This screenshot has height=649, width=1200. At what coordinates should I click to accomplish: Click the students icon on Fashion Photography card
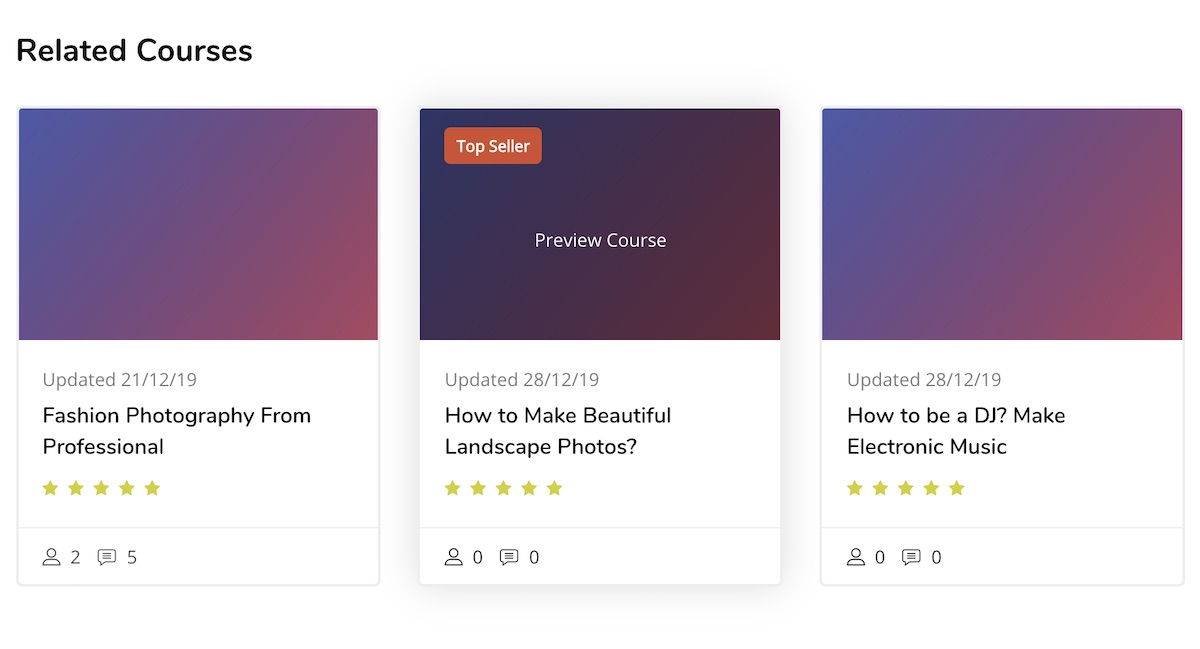pos(52,557)
